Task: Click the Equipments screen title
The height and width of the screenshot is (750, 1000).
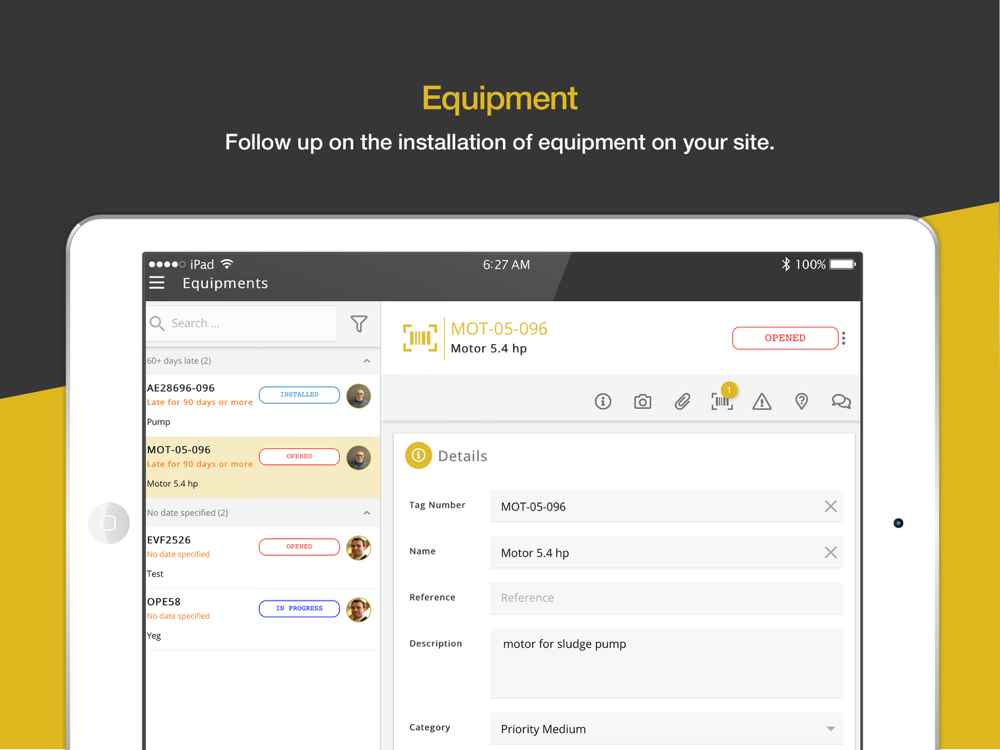Action: (x=225, y=283)
